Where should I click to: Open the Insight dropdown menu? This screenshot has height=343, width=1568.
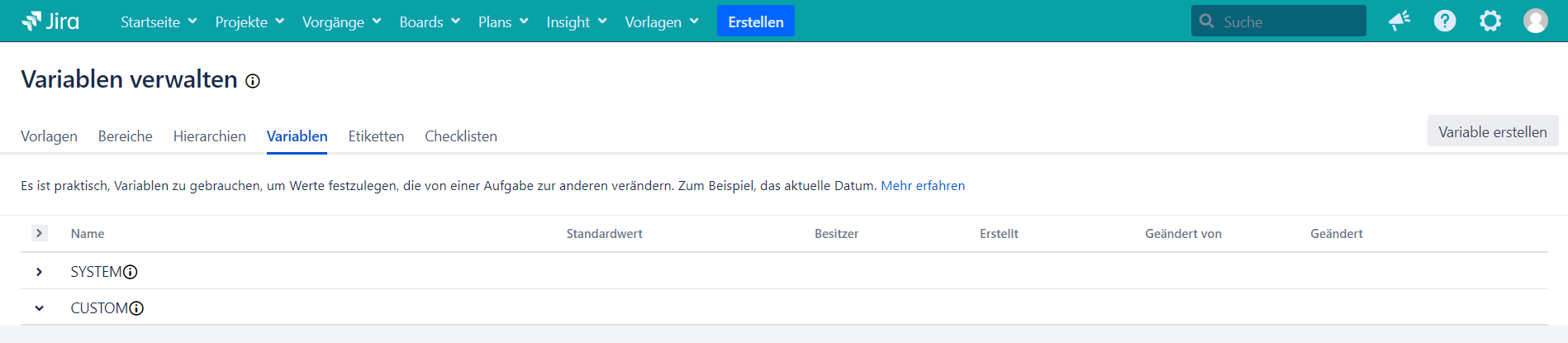click(x=576, y=21)
